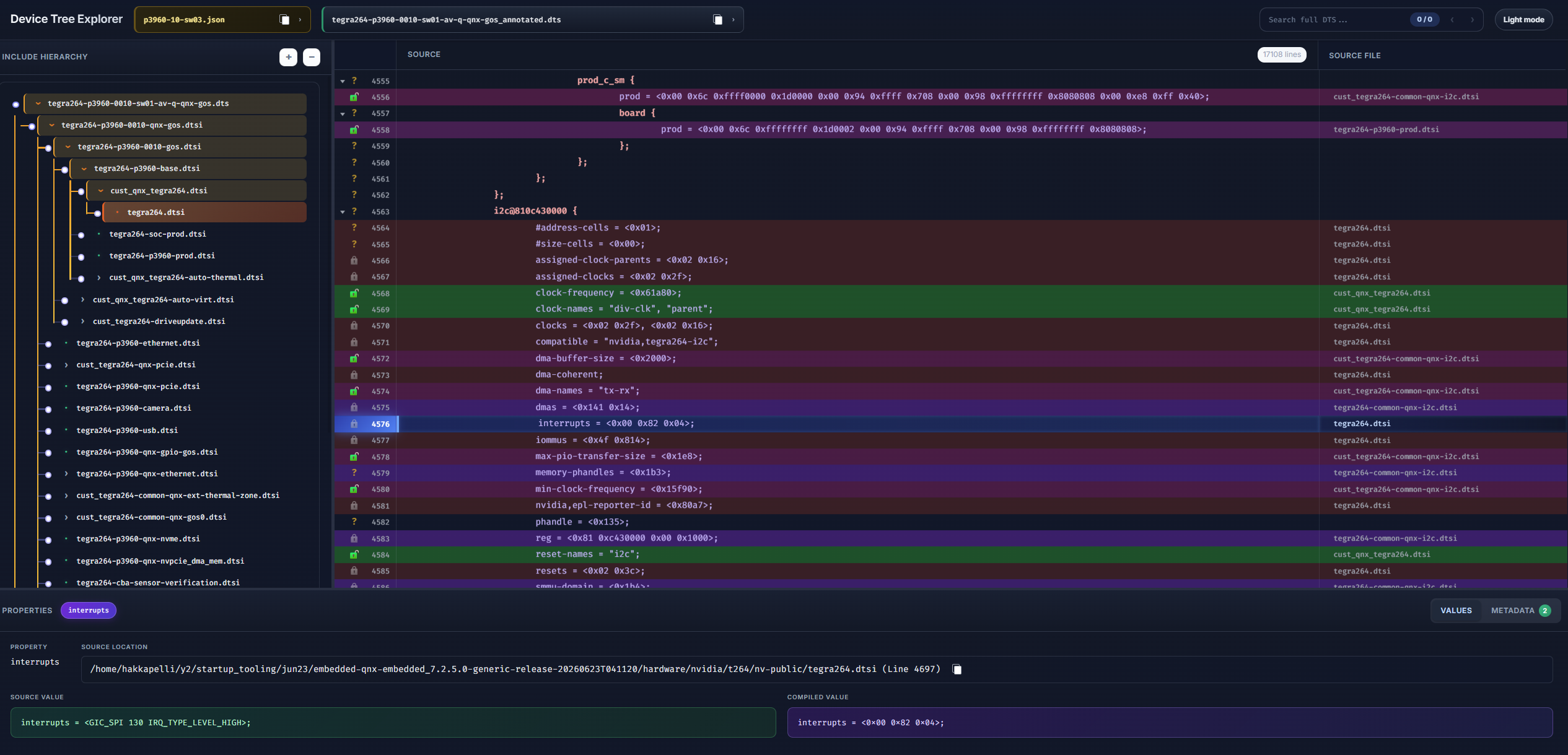
Task: Click the question mark icon on line 4579
Action: 354,473
